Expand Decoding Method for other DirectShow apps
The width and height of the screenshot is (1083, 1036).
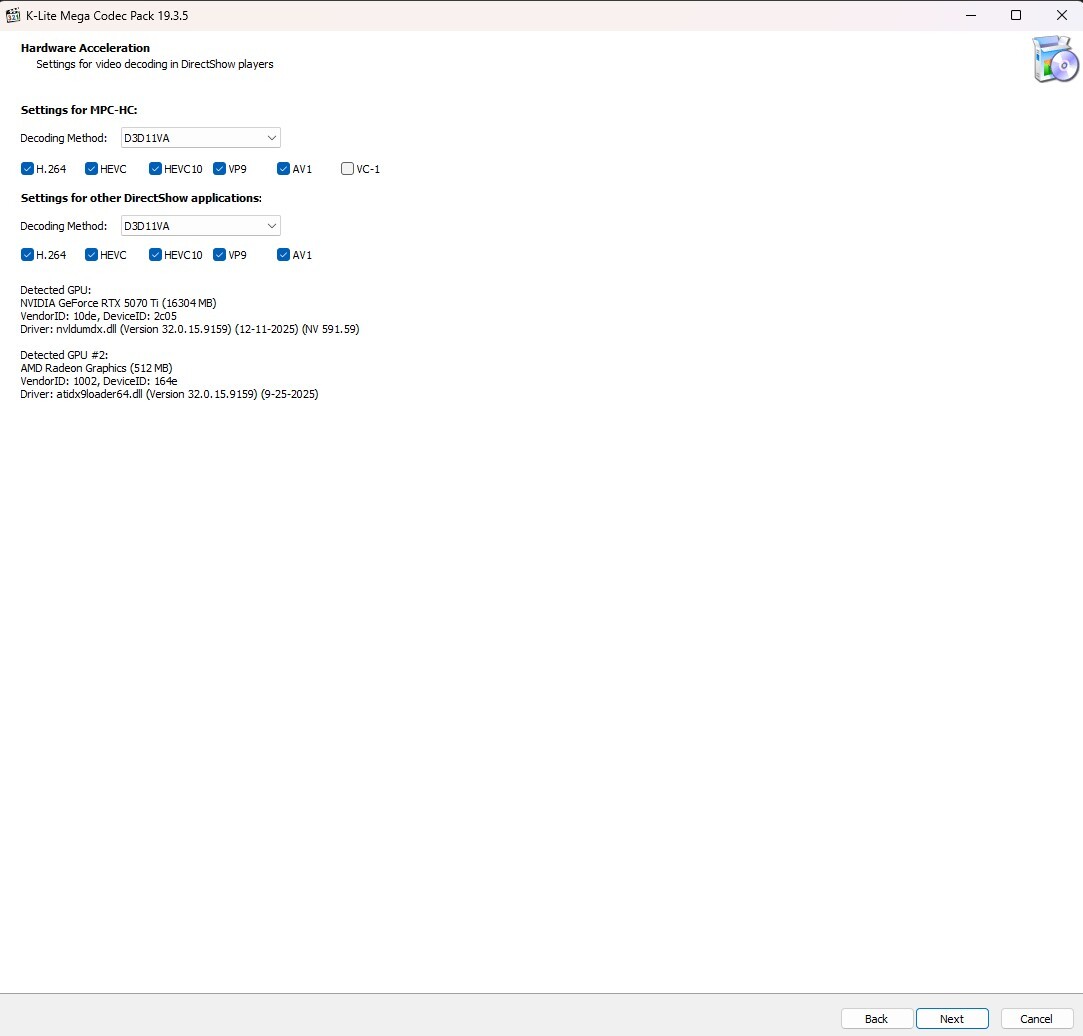[200, 226]
